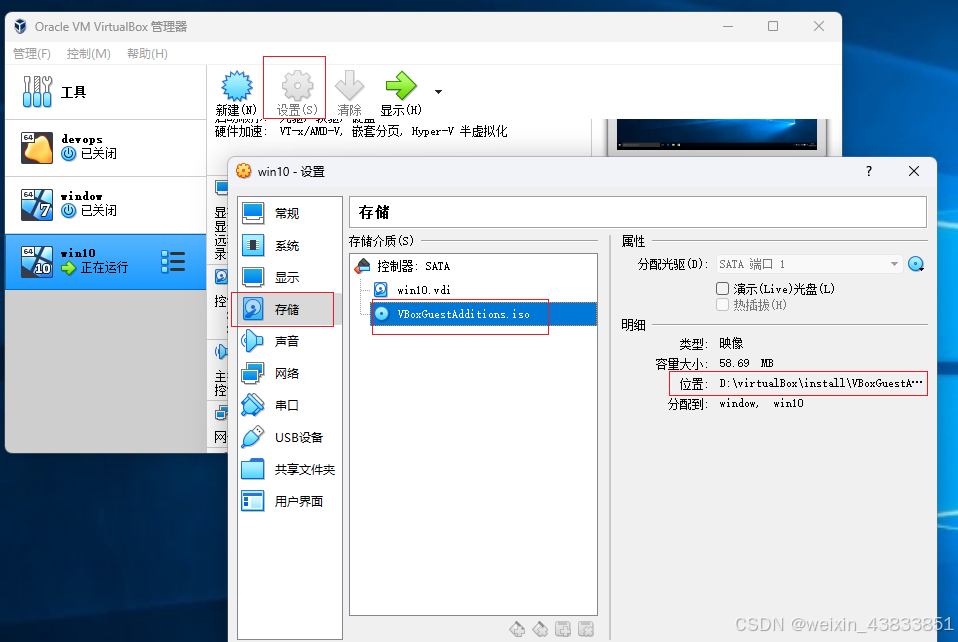Switch to User Interface (用户界面) page
Viewport: 958px width, 642px height.
288,502
